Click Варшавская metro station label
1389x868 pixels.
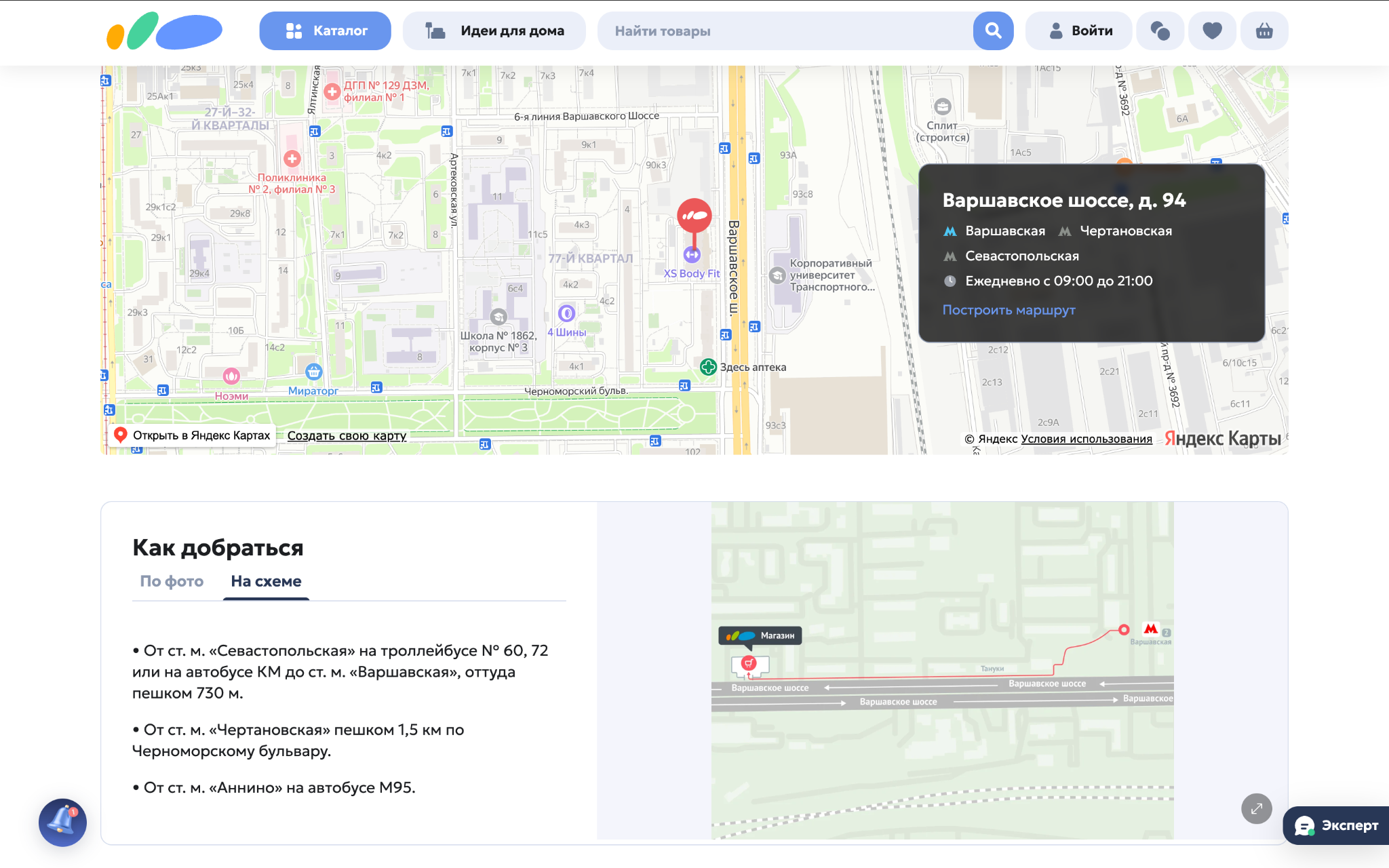tap(1005, 231)
